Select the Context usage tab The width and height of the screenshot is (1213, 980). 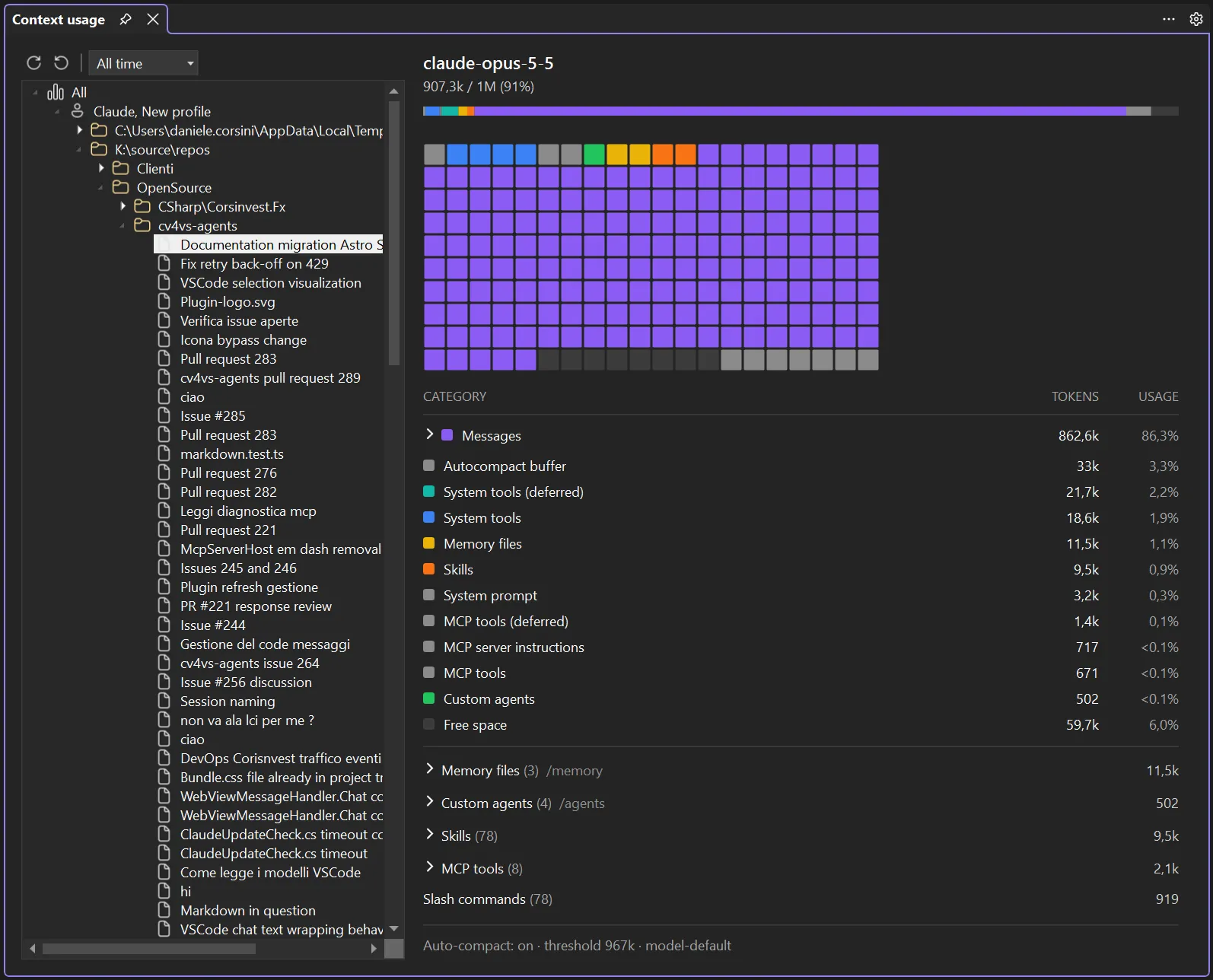[59, 20]
